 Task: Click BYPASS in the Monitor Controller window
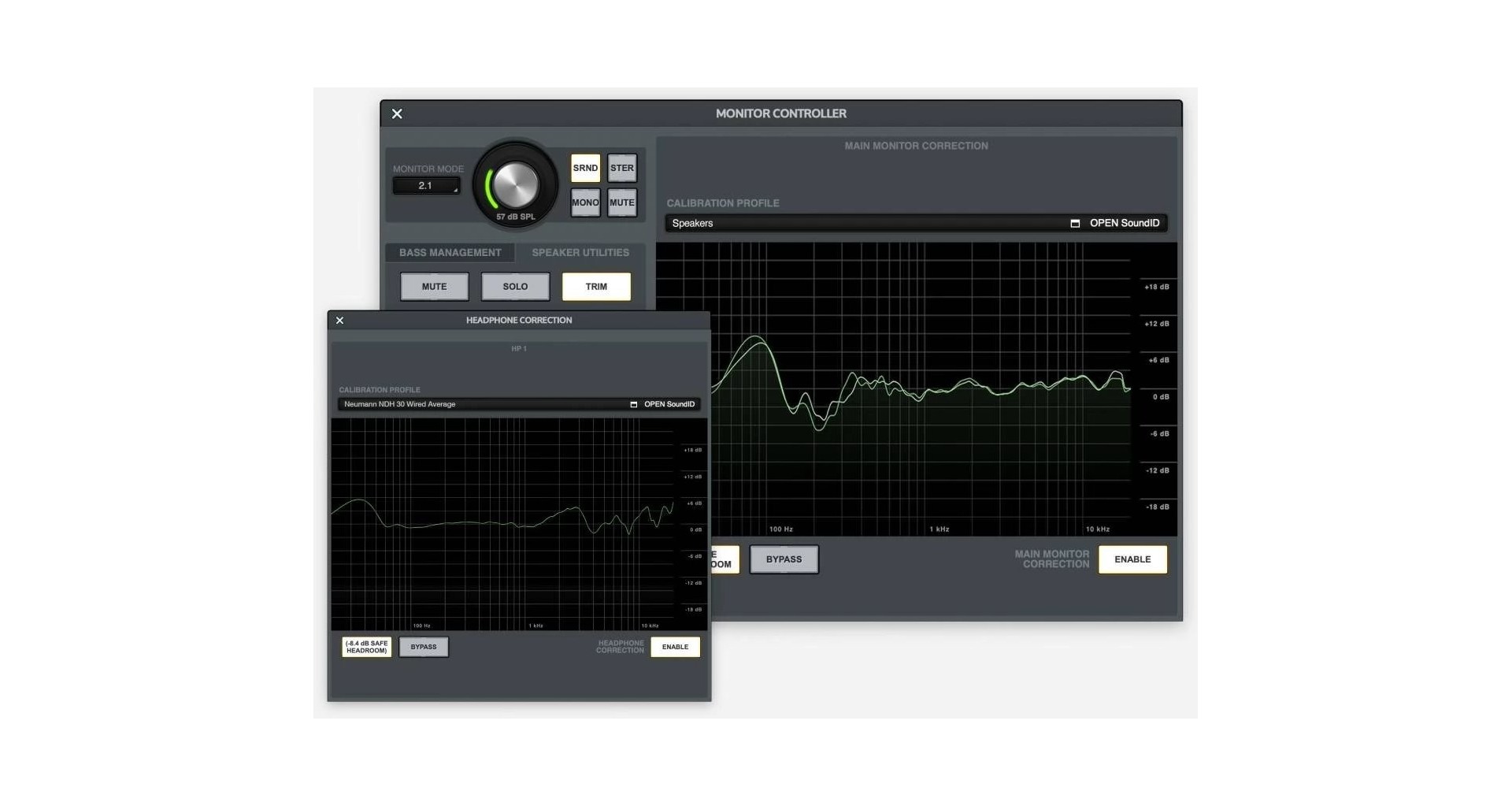[784, 559]
